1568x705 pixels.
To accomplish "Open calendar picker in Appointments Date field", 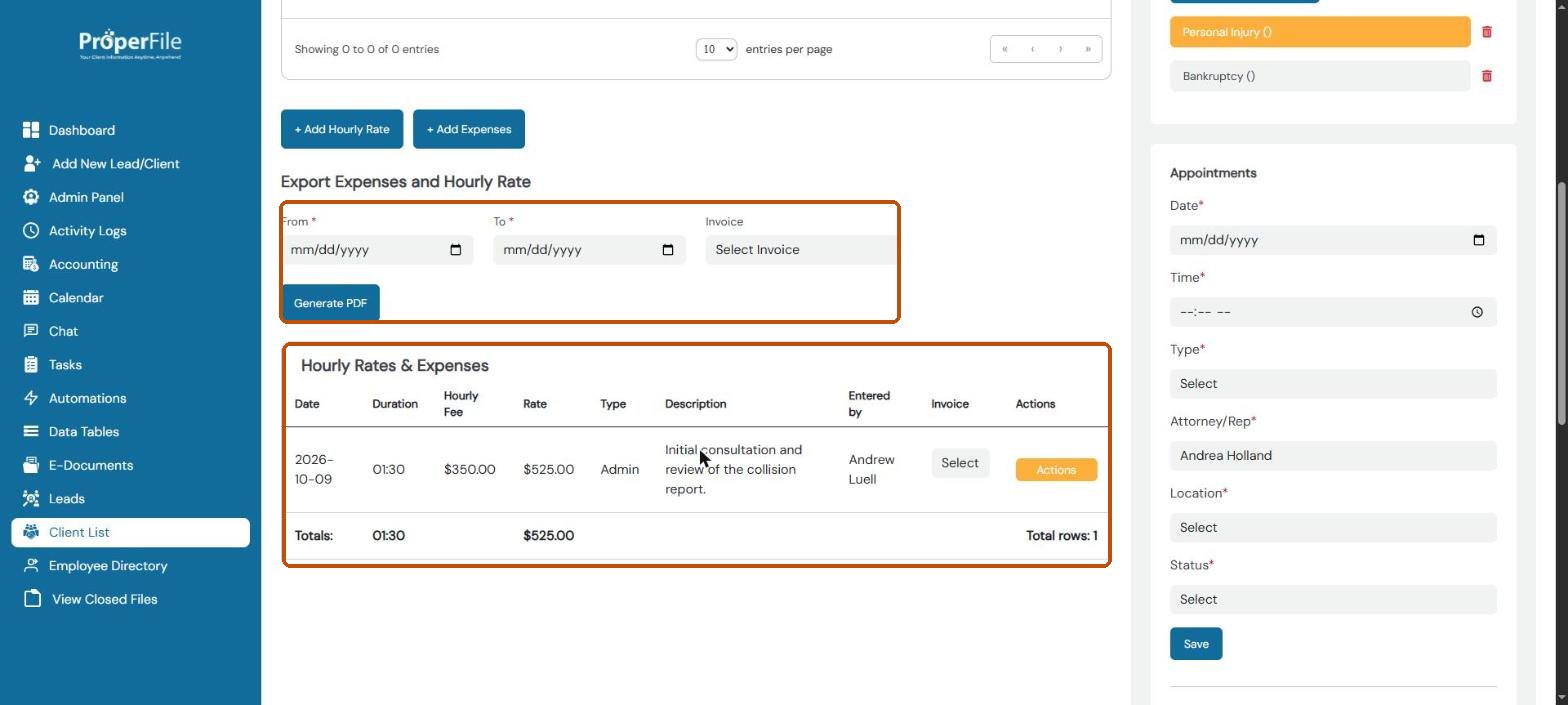I will (1479, 240).
